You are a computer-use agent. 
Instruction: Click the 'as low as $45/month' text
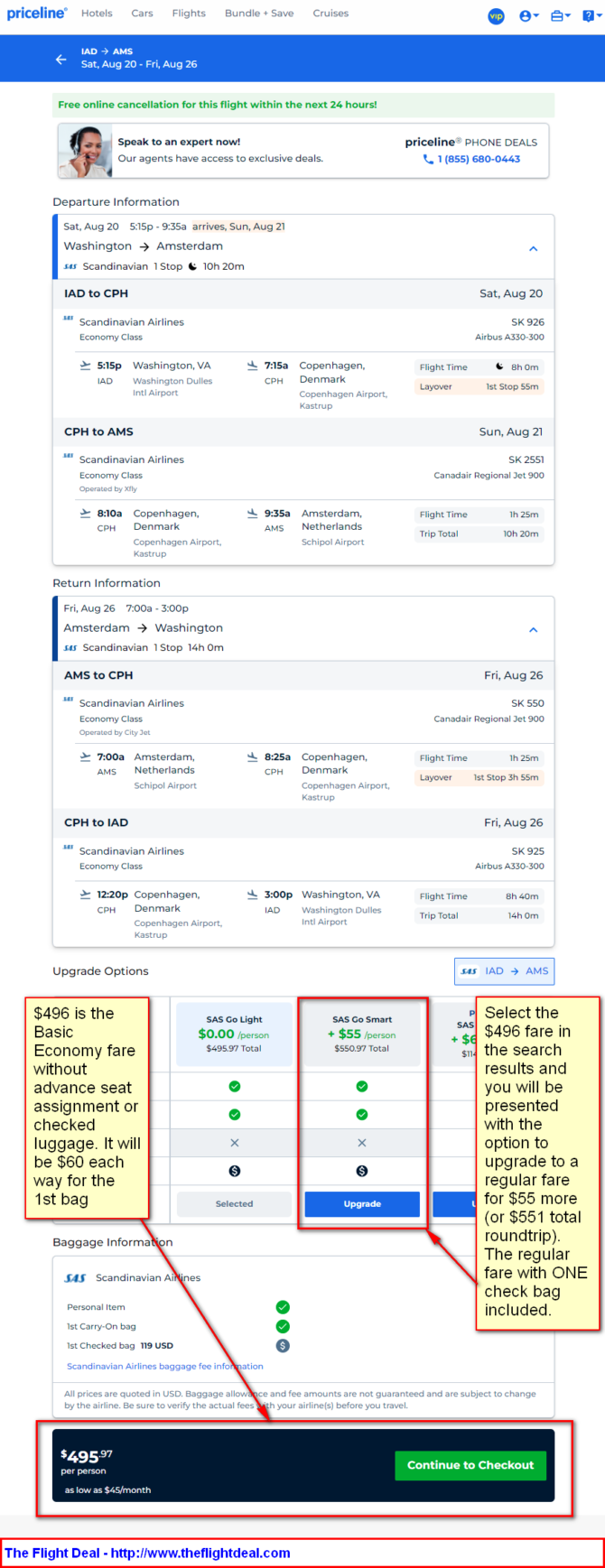point(107,1490)
